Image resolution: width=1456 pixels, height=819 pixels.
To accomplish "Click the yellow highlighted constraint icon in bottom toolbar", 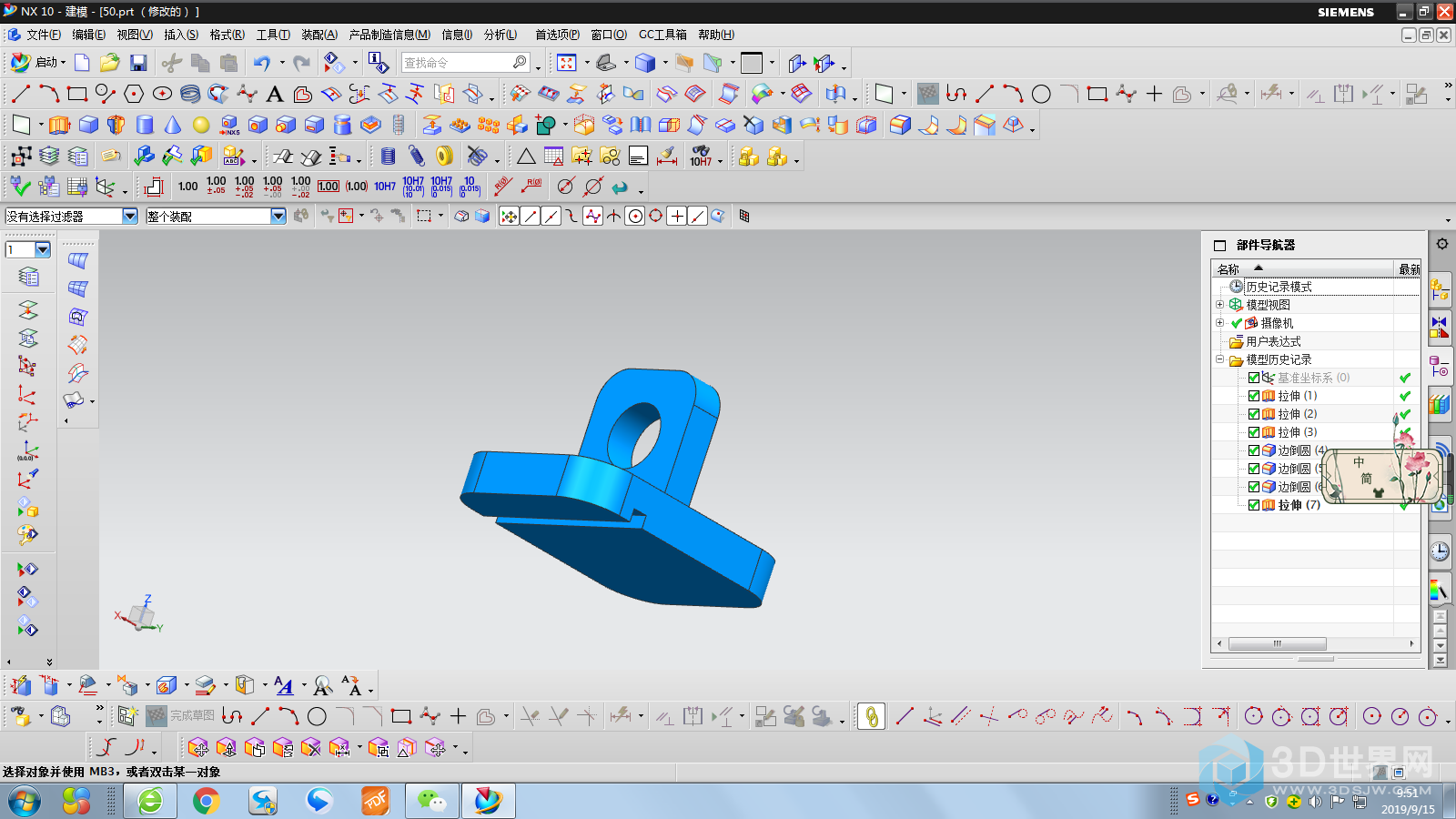I will click(x=871, y=716).
